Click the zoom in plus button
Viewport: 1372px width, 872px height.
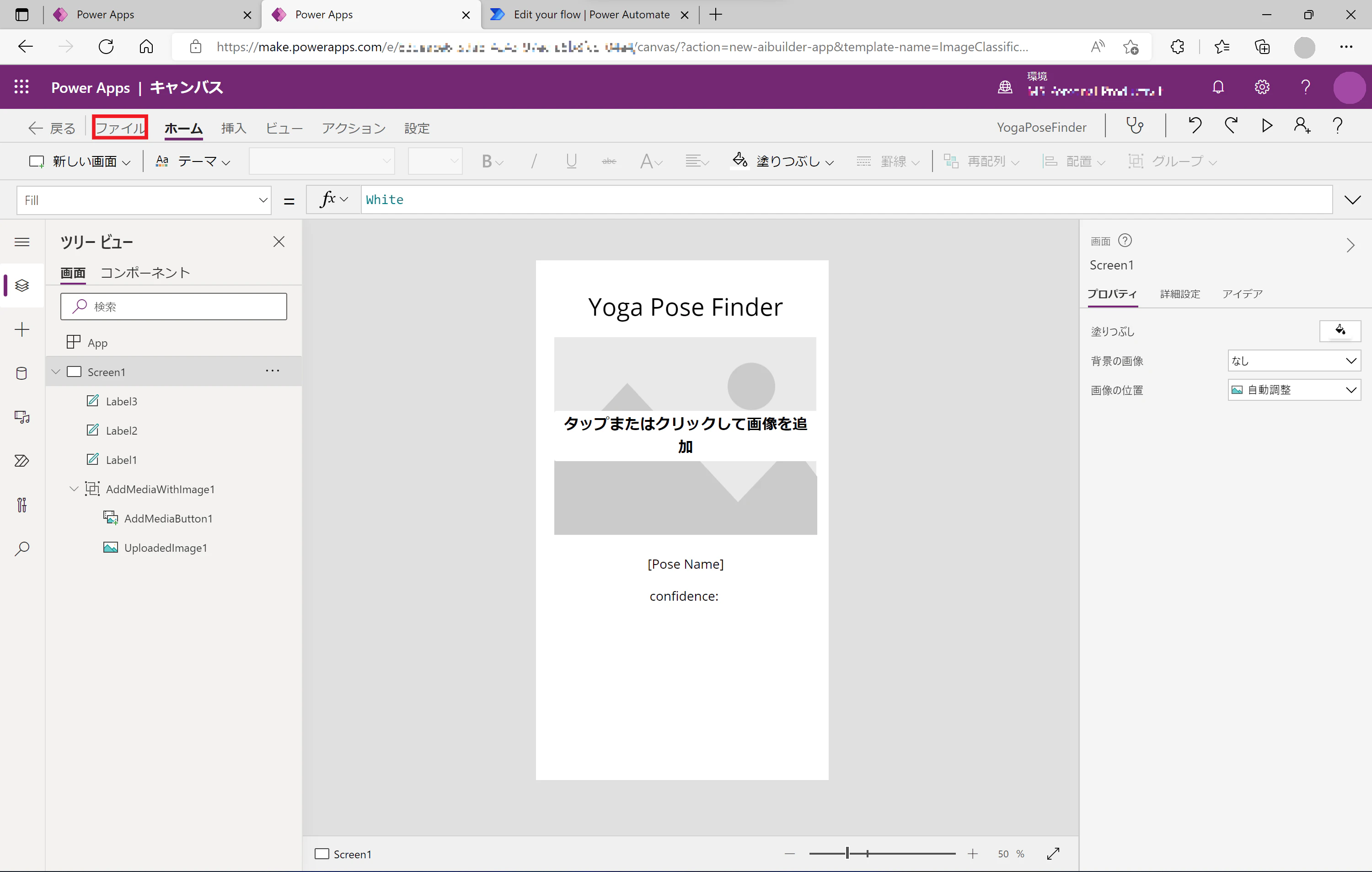click(x=973, y=853)
